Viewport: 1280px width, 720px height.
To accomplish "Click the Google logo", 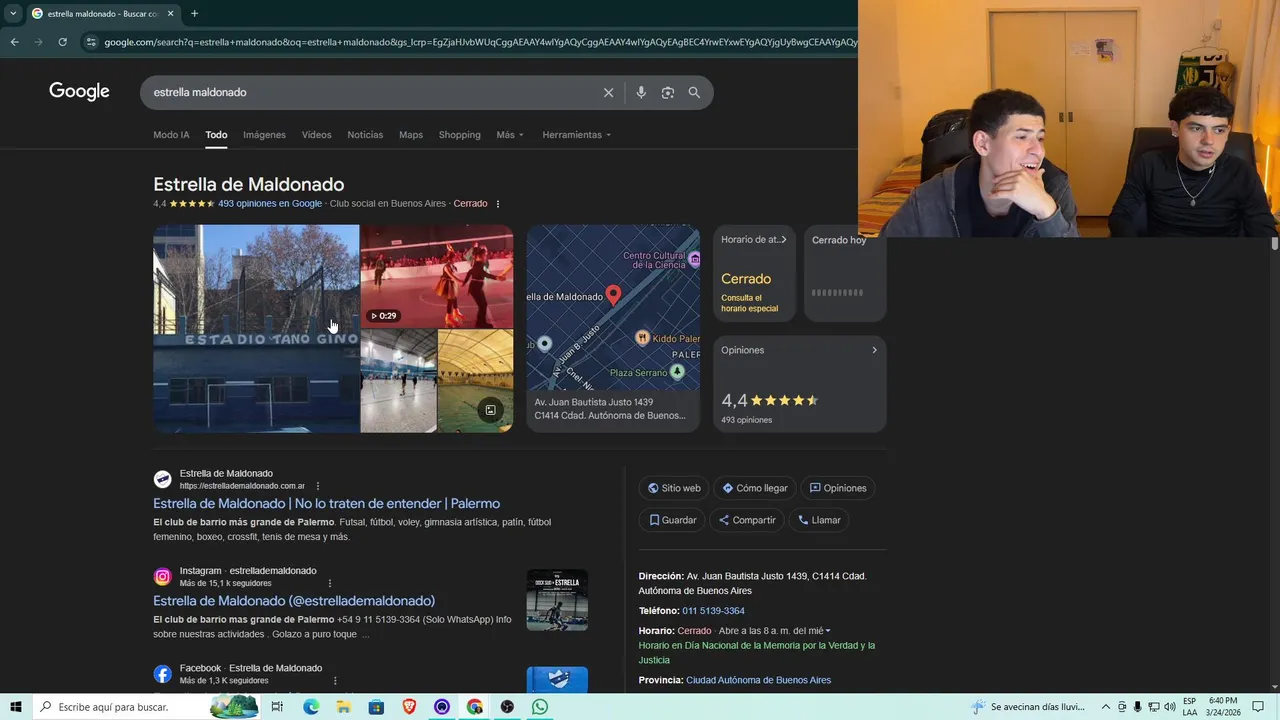I will coord(79,92).
